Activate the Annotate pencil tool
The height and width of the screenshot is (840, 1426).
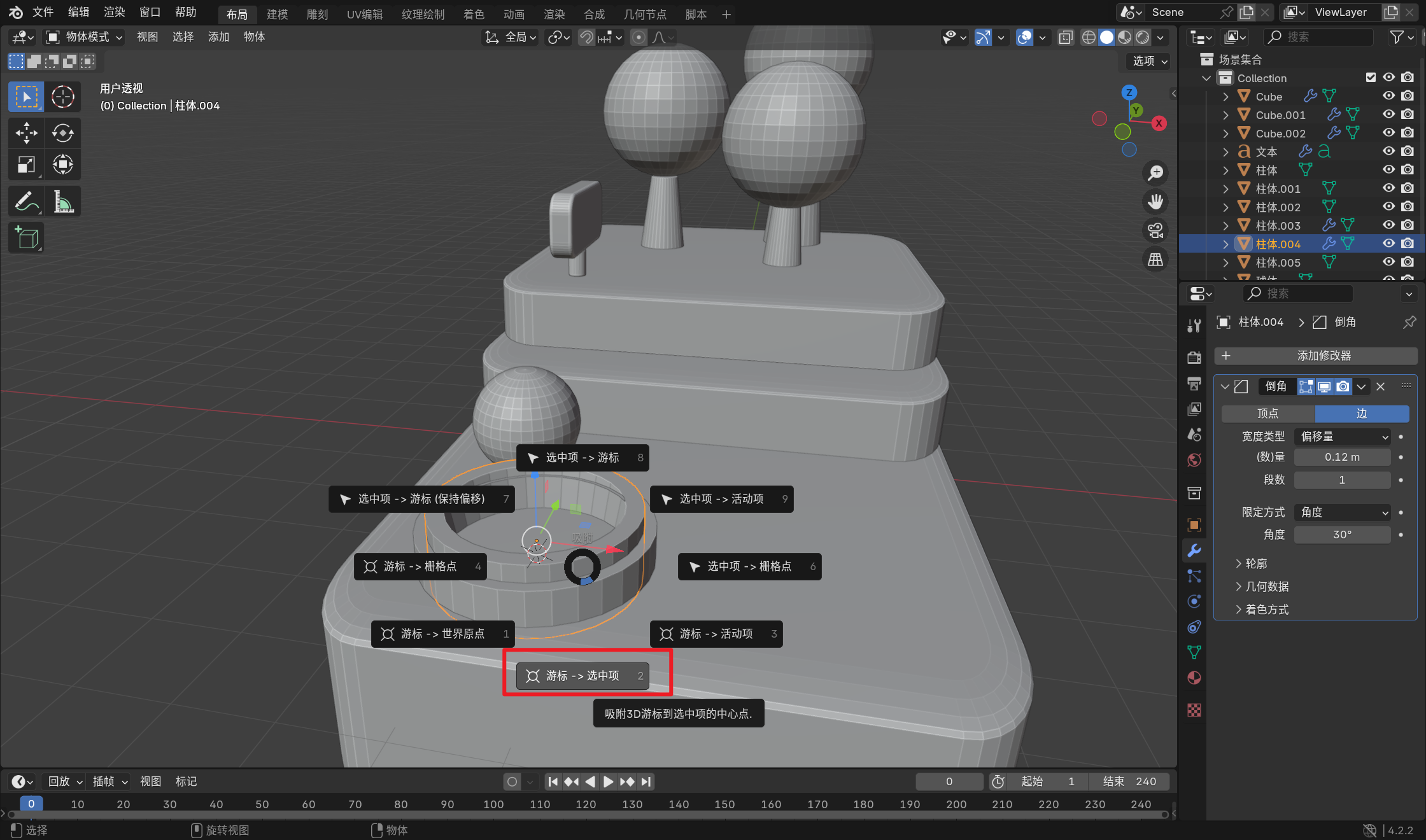click(x=26, y=202)
